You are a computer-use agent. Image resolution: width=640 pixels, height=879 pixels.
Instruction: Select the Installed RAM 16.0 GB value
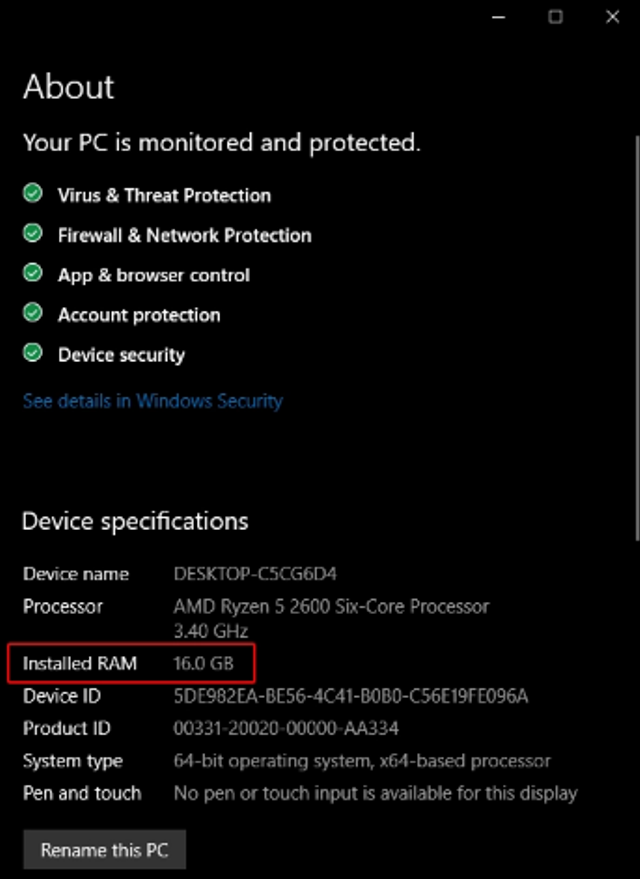(204, 663)
